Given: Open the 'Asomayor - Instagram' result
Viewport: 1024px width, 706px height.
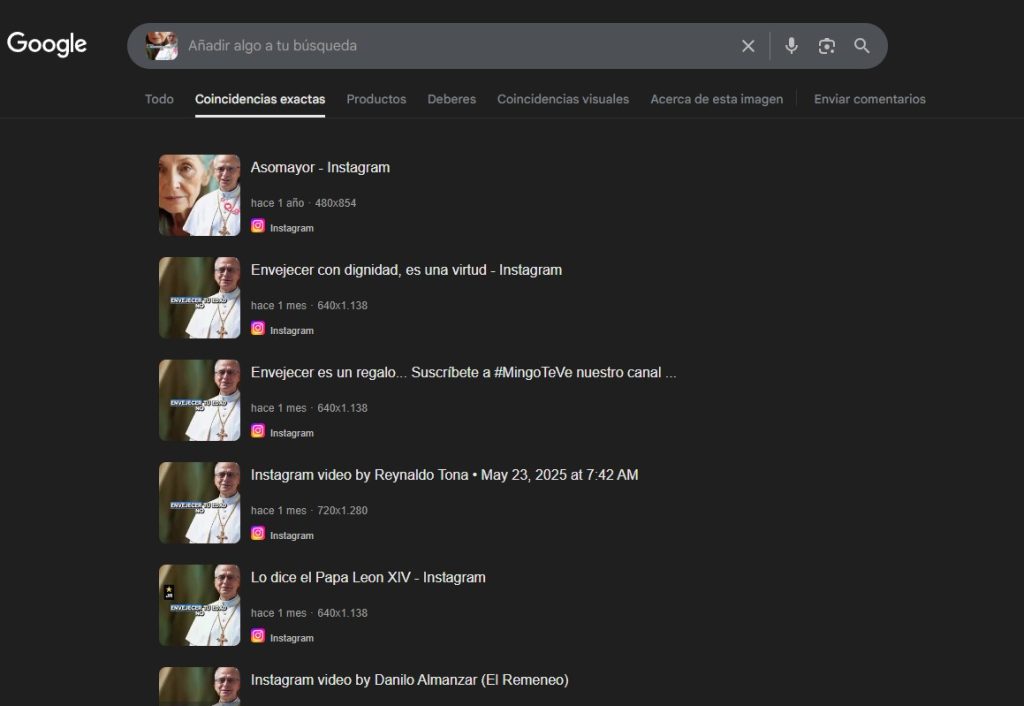Looking at the screenshot, I should tap(320, 167).
